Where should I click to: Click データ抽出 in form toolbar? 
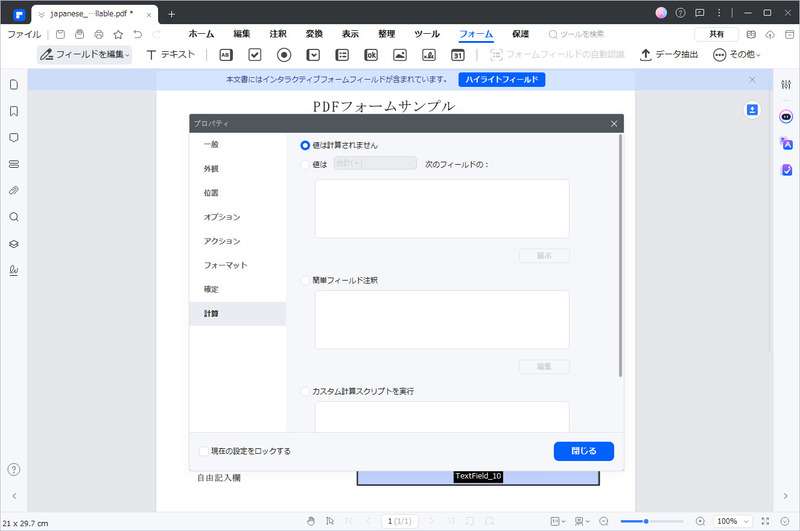669,54
